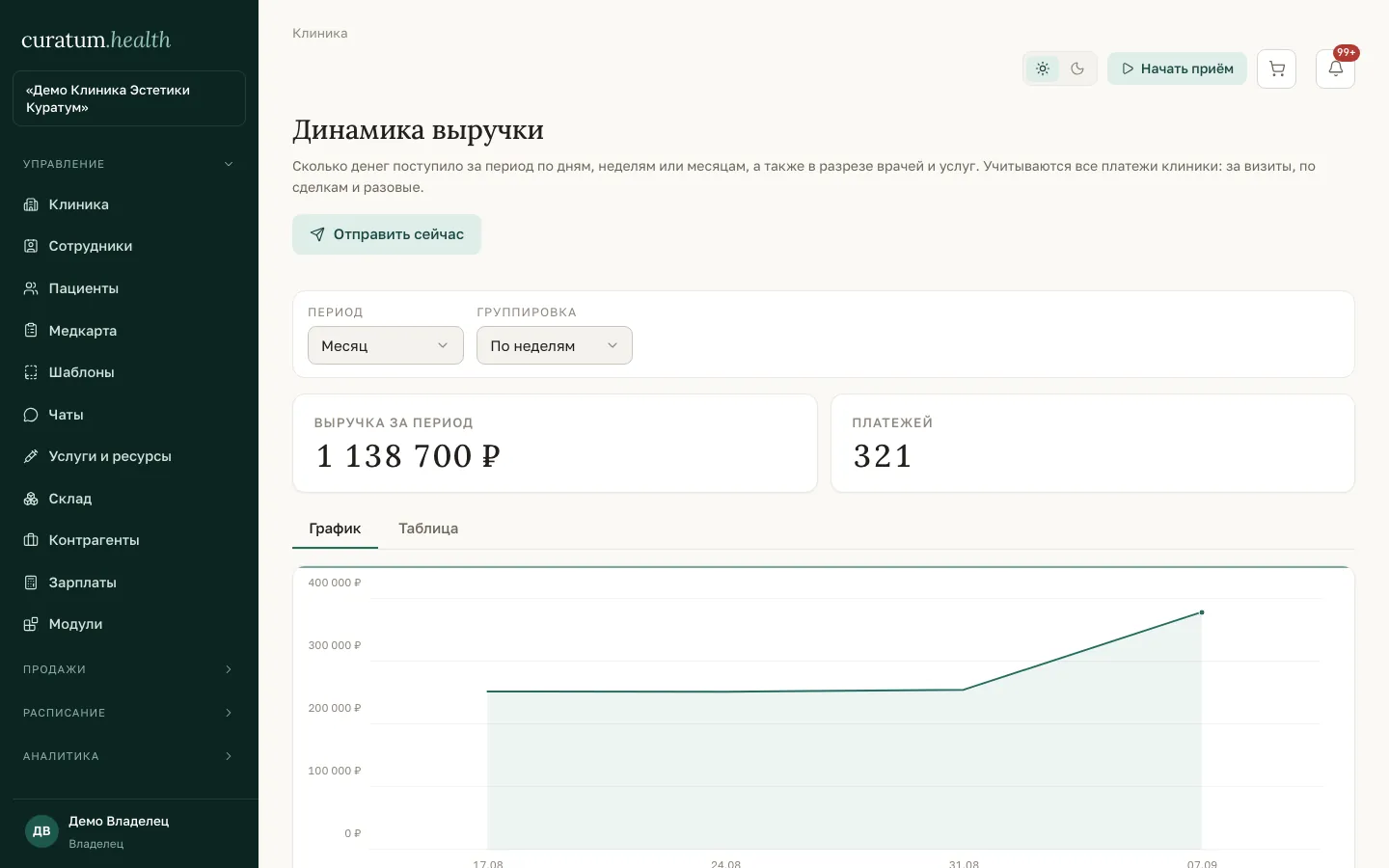The height and width of the screenshot is (868, 1389).
Task: Switch to light theme sun toggle
Action: point(1043,68)
